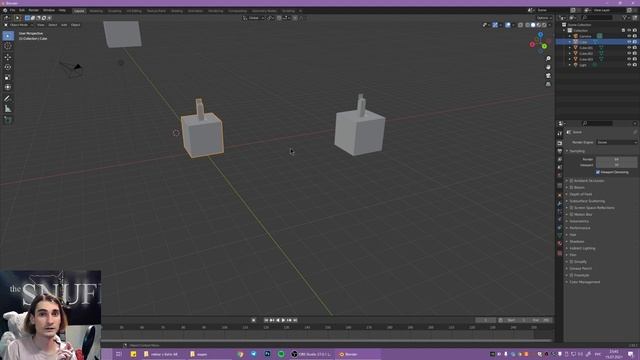Click the viewport zoom magnifier icon

coord(548,59)
